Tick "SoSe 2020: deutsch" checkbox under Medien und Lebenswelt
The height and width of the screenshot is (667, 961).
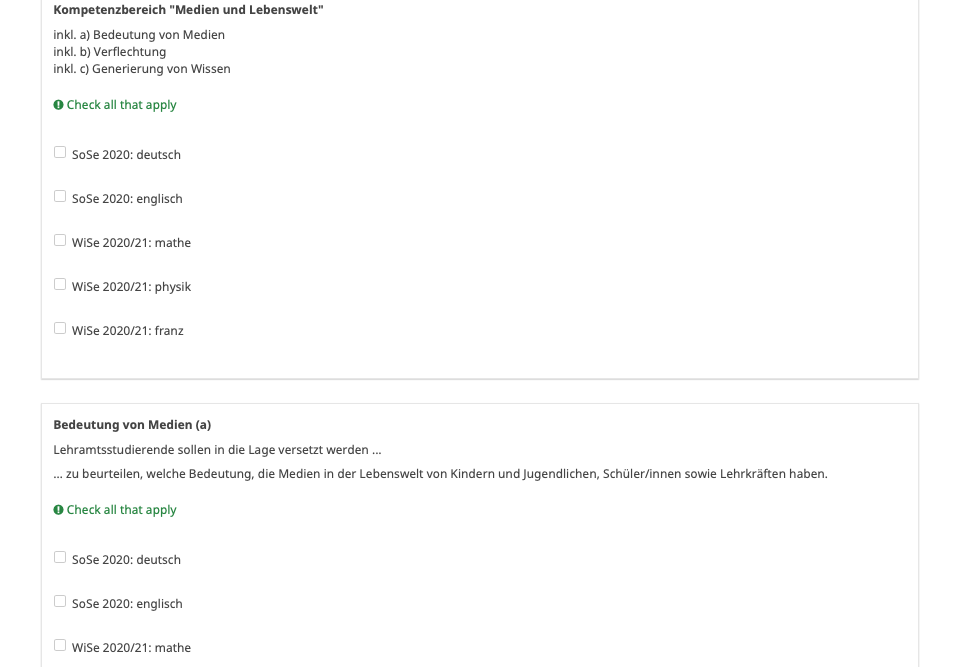[60, 153]
